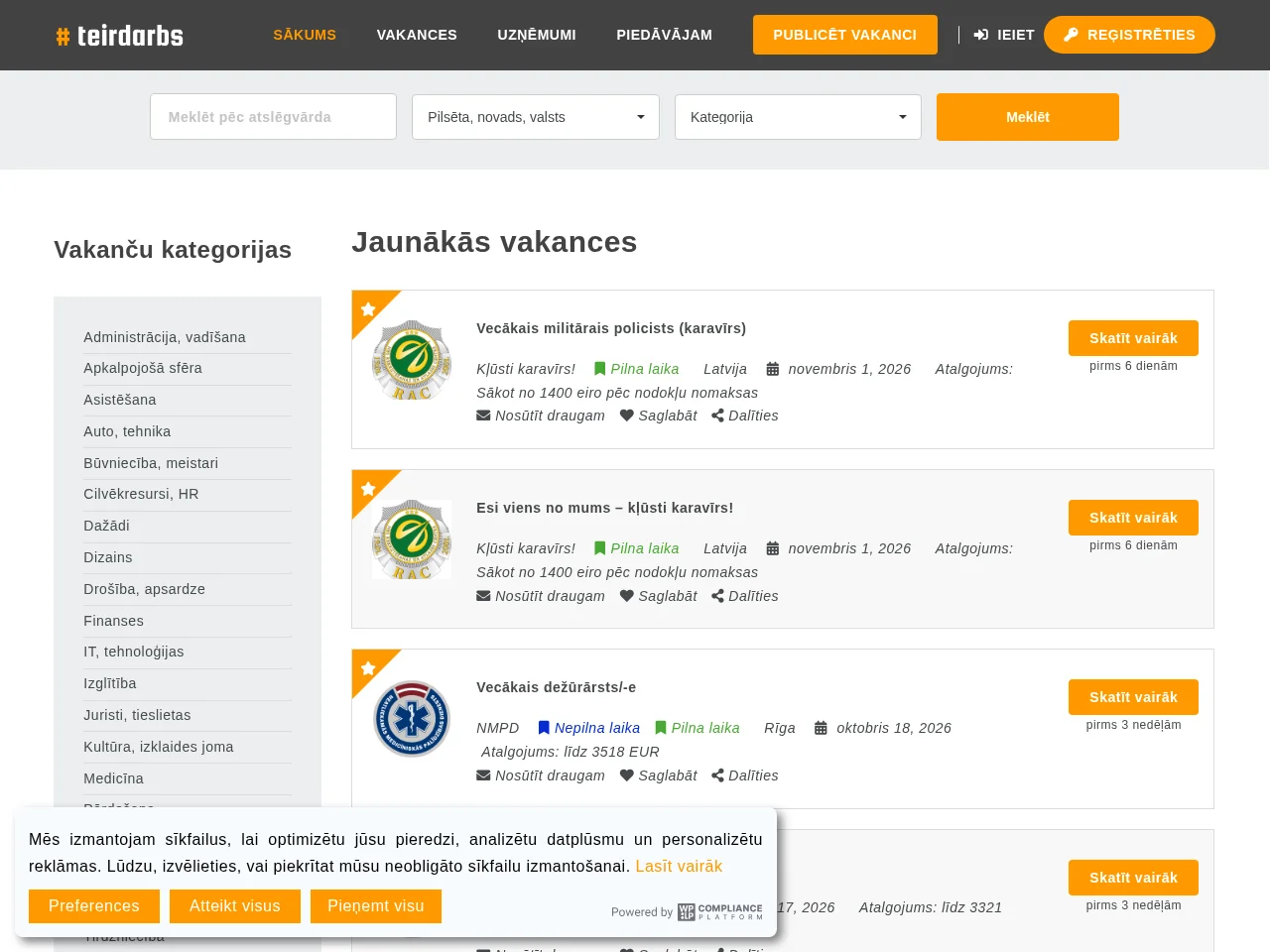This screenshot has height=952, width=1270.
Task: Click the key icon on Reģistrēties button
Action: [1071, 35]
